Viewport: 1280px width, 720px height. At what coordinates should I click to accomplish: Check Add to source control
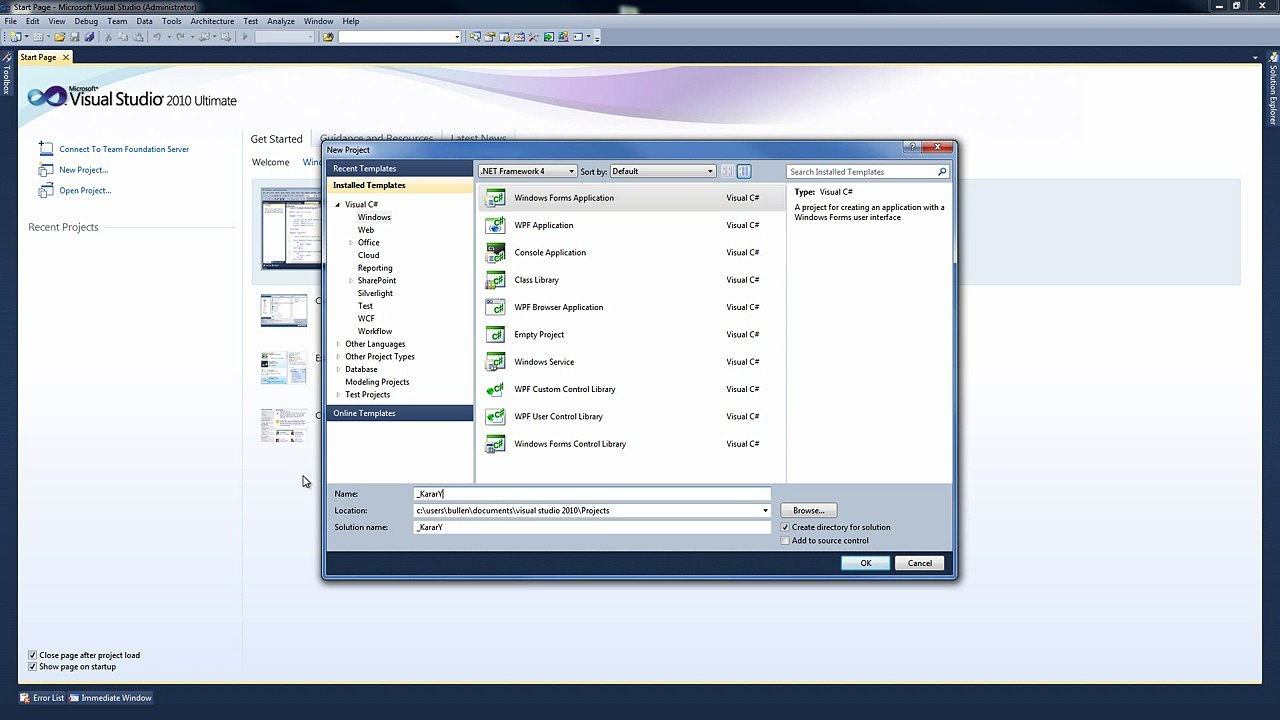click(x=785, y=541)
